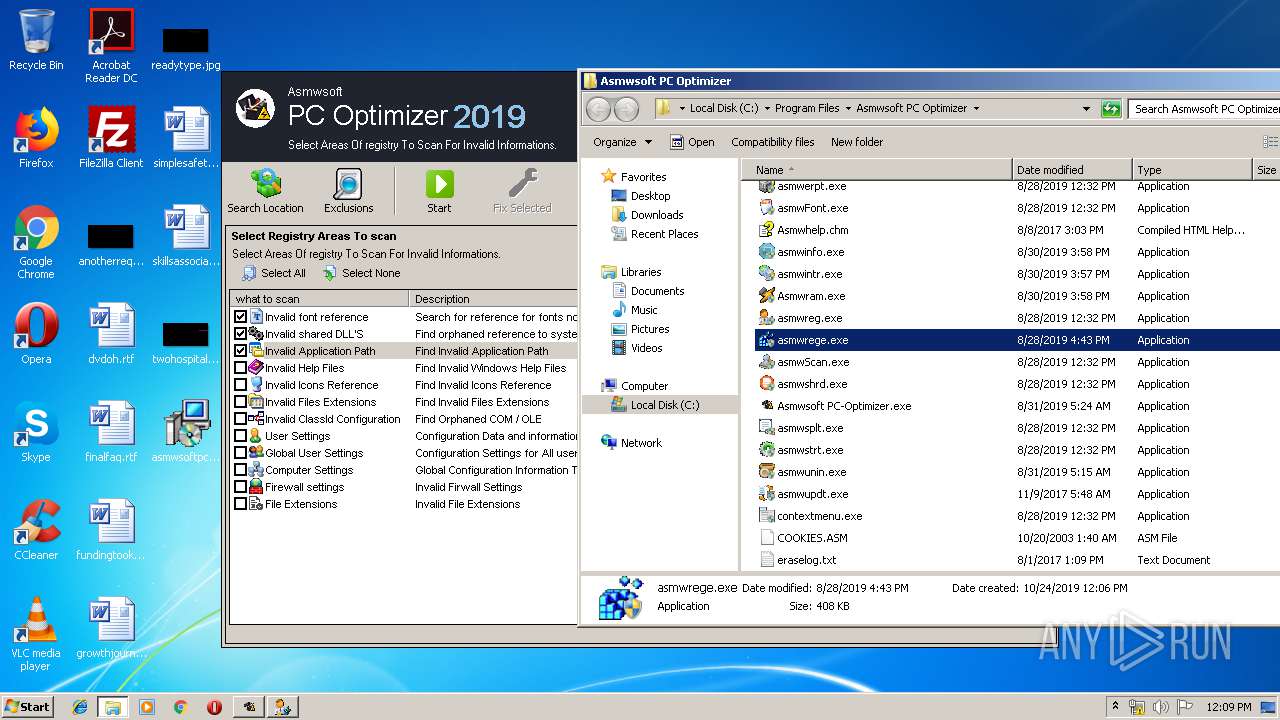Viewport: 1280px width, 720px height.
Task: Select contextmenu.exe file icon
Action: click(x=767, y=516)
